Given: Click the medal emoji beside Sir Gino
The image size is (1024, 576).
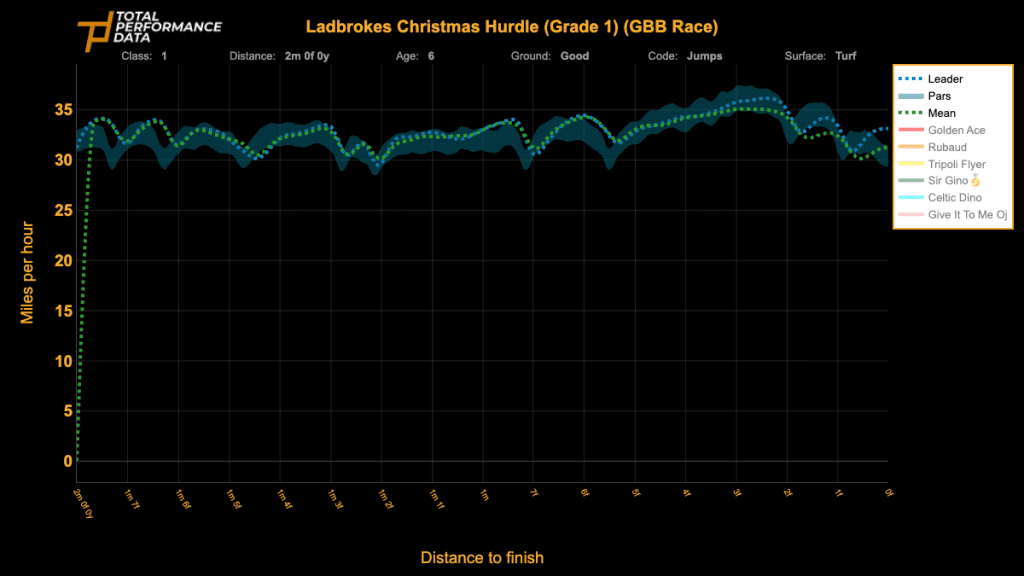Looking at the screenshot, I should (976, 180).
